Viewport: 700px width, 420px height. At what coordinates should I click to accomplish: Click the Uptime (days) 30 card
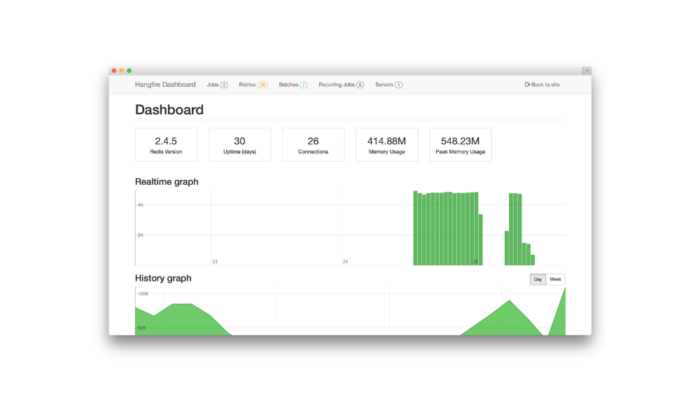tap(239, 145)
